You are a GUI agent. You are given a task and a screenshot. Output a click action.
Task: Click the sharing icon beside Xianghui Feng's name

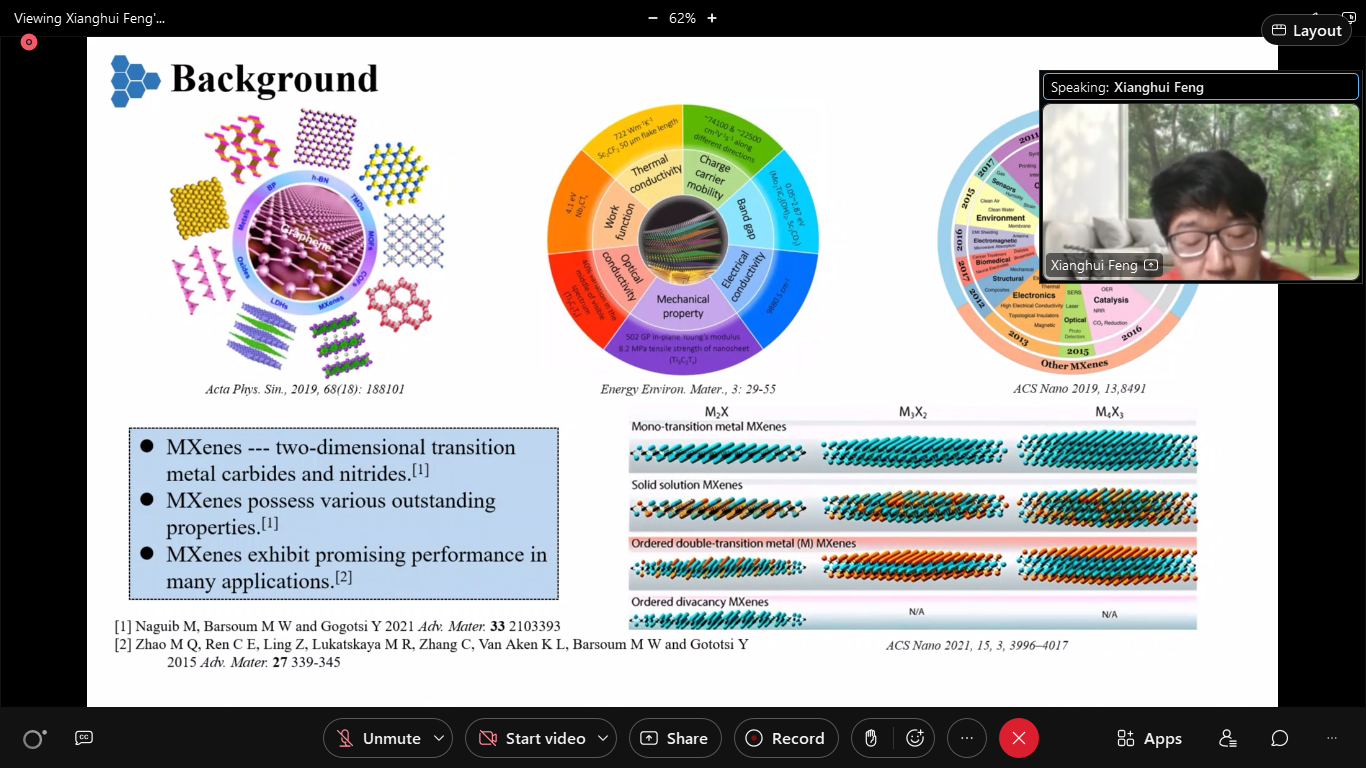tap(1151, 265)
